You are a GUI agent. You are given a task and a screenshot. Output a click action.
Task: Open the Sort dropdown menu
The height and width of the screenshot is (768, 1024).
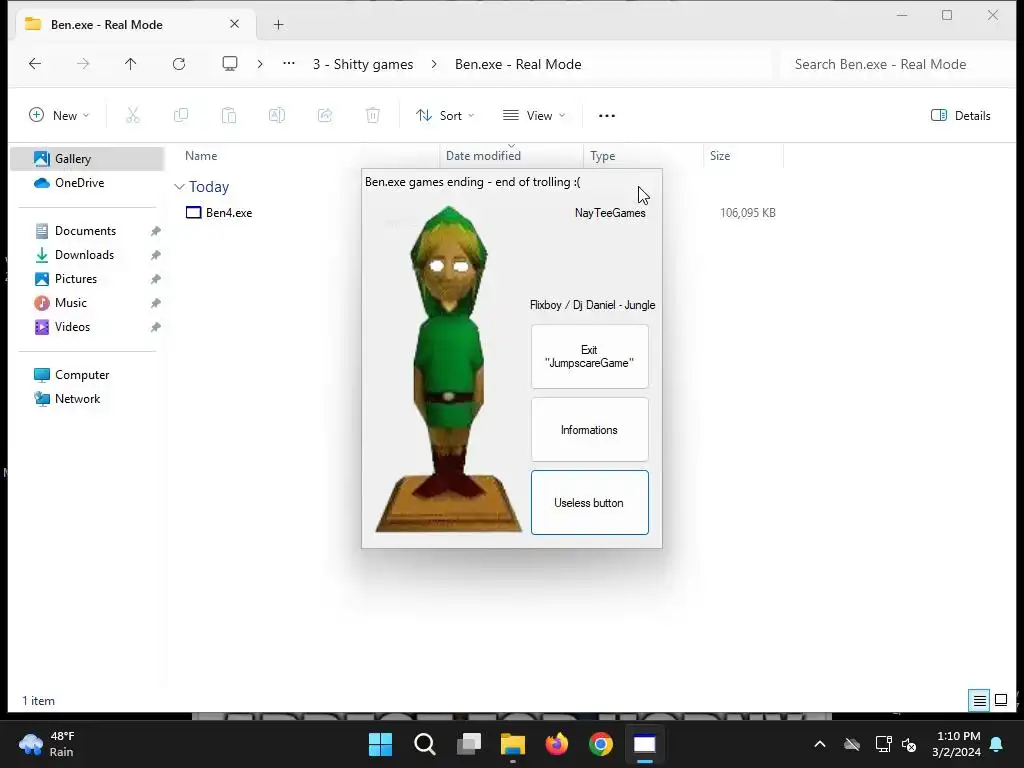click(445, 116)
